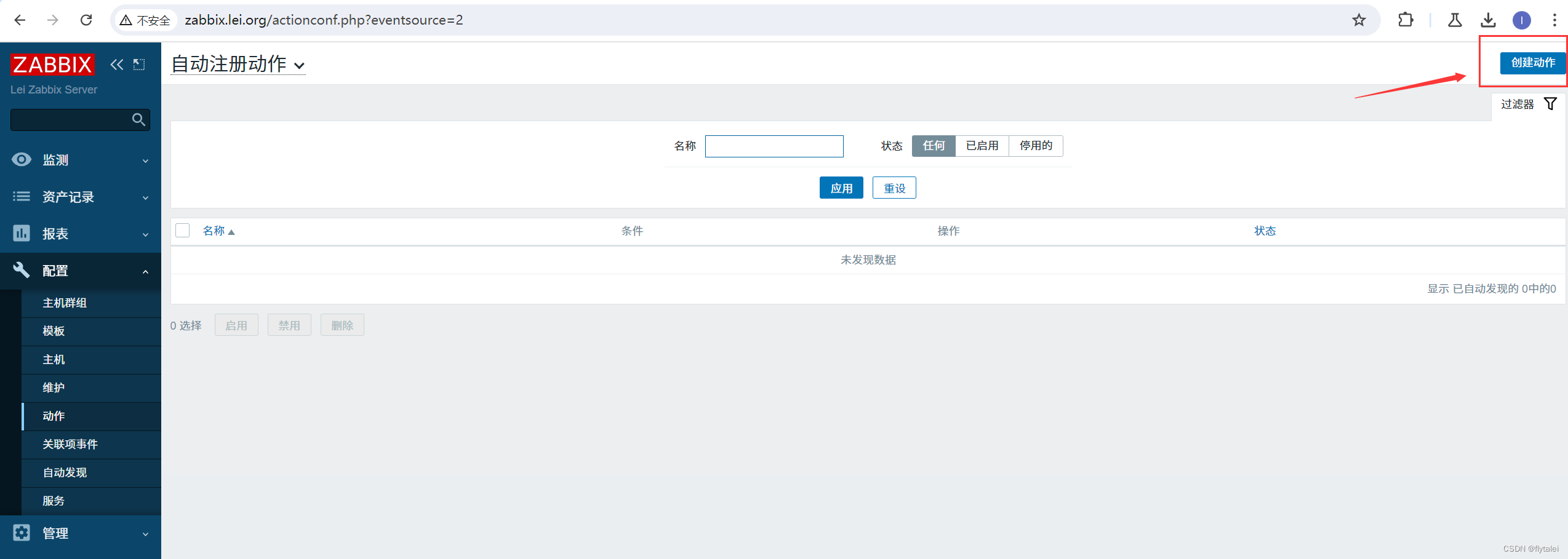Click the Lei Zabbix Server label
The height and width of the screenshot is (559, 1568).
point(54,90)
